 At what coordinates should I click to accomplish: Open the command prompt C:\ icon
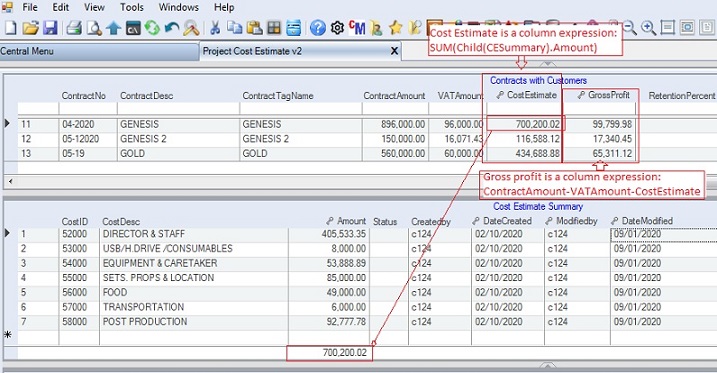tap(133, 28)
